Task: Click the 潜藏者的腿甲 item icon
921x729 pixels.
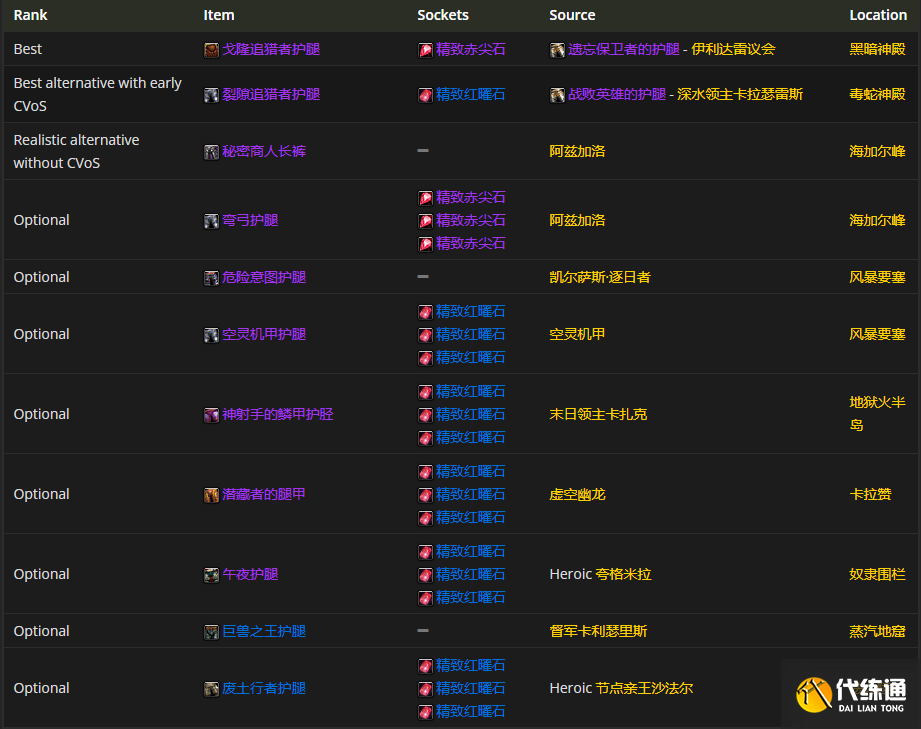Action: pyautogui.click(x=211, y=494)
